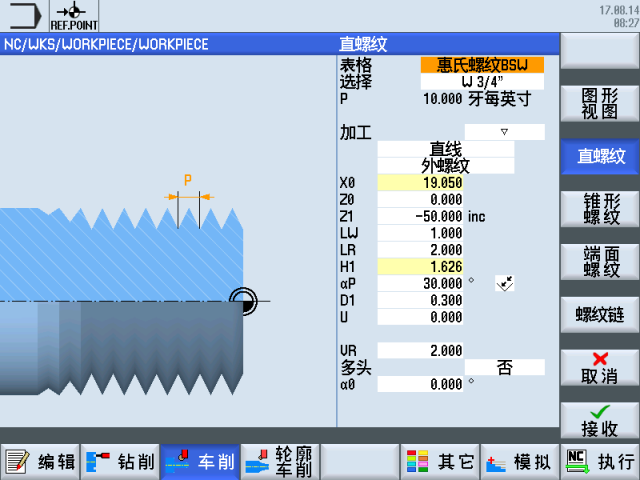Toggle the 多头 multi-start field showing 否
Image resolution: width=640 pixels, height=480 pixels.
point(504,367)
